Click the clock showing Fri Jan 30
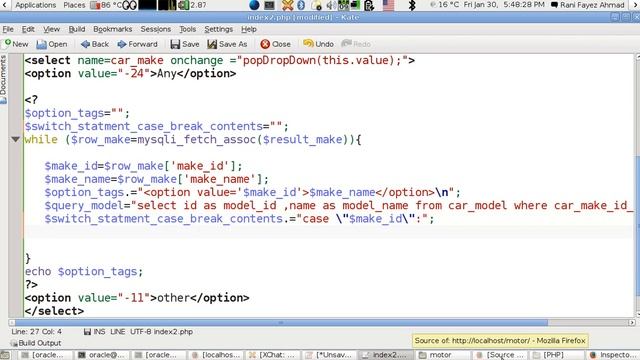Screen dimensions: 640x360 [x=504, y=5]
